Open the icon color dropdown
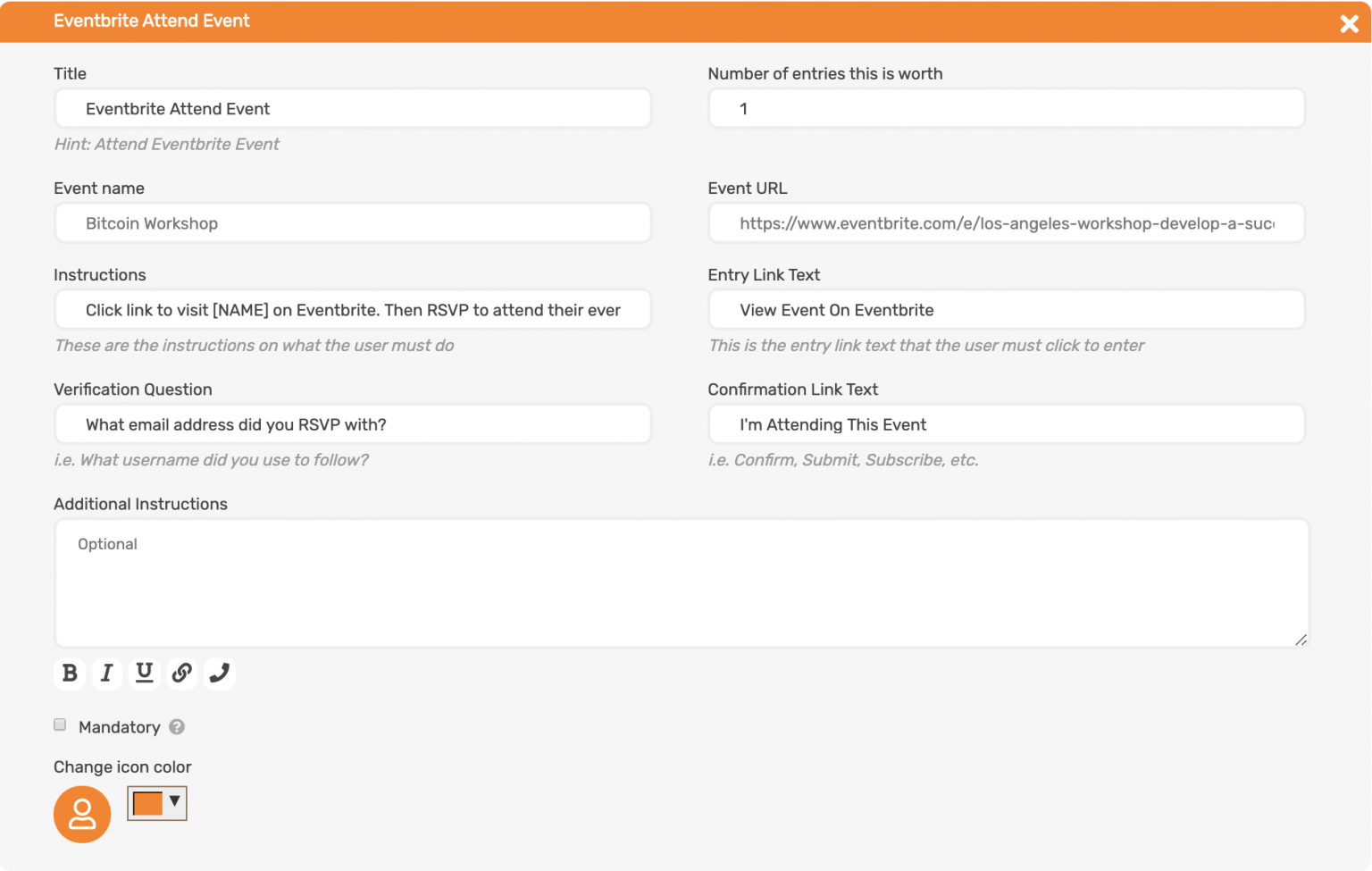Image resolution: width=1372 pixels, height=871 pixels. [x=175, y=803]
